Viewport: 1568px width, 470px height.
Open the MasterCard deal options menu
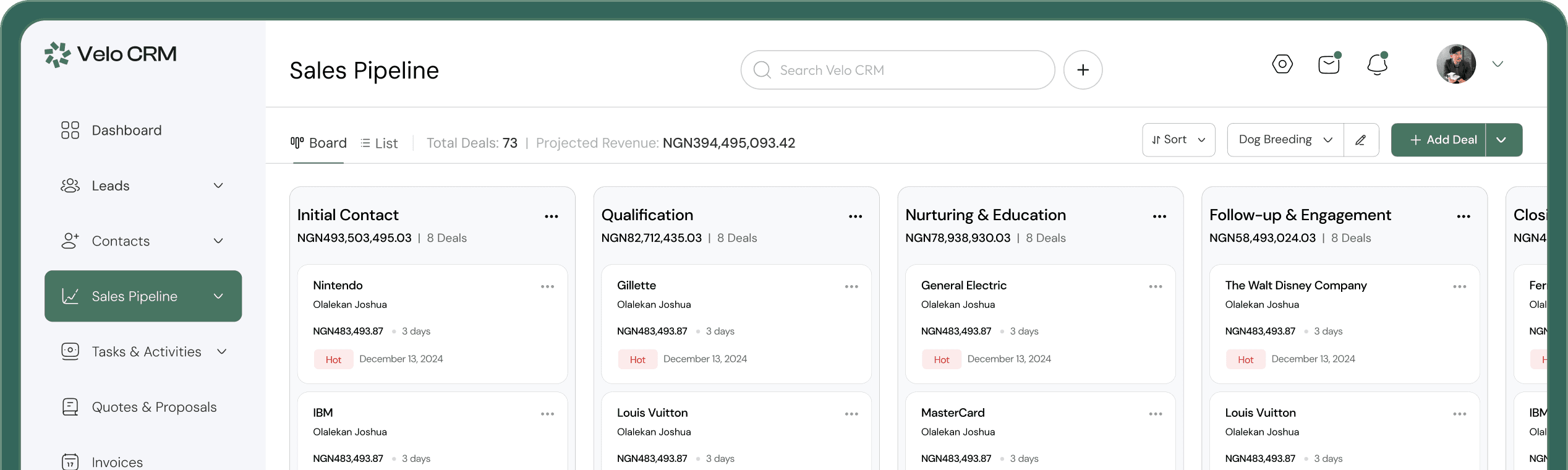coord(1156,414)
